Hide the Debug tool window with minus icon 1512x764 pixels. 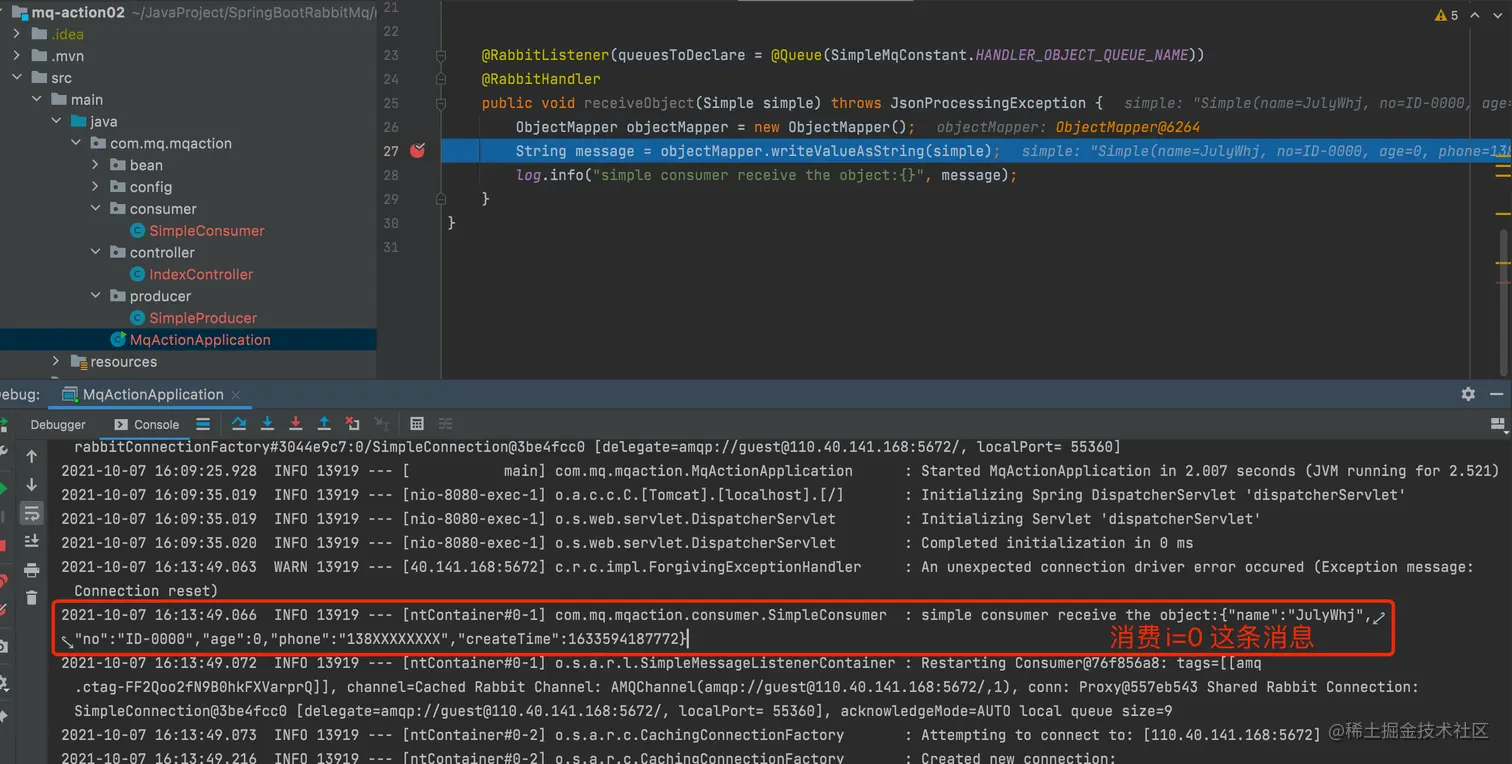(1498, 394)
